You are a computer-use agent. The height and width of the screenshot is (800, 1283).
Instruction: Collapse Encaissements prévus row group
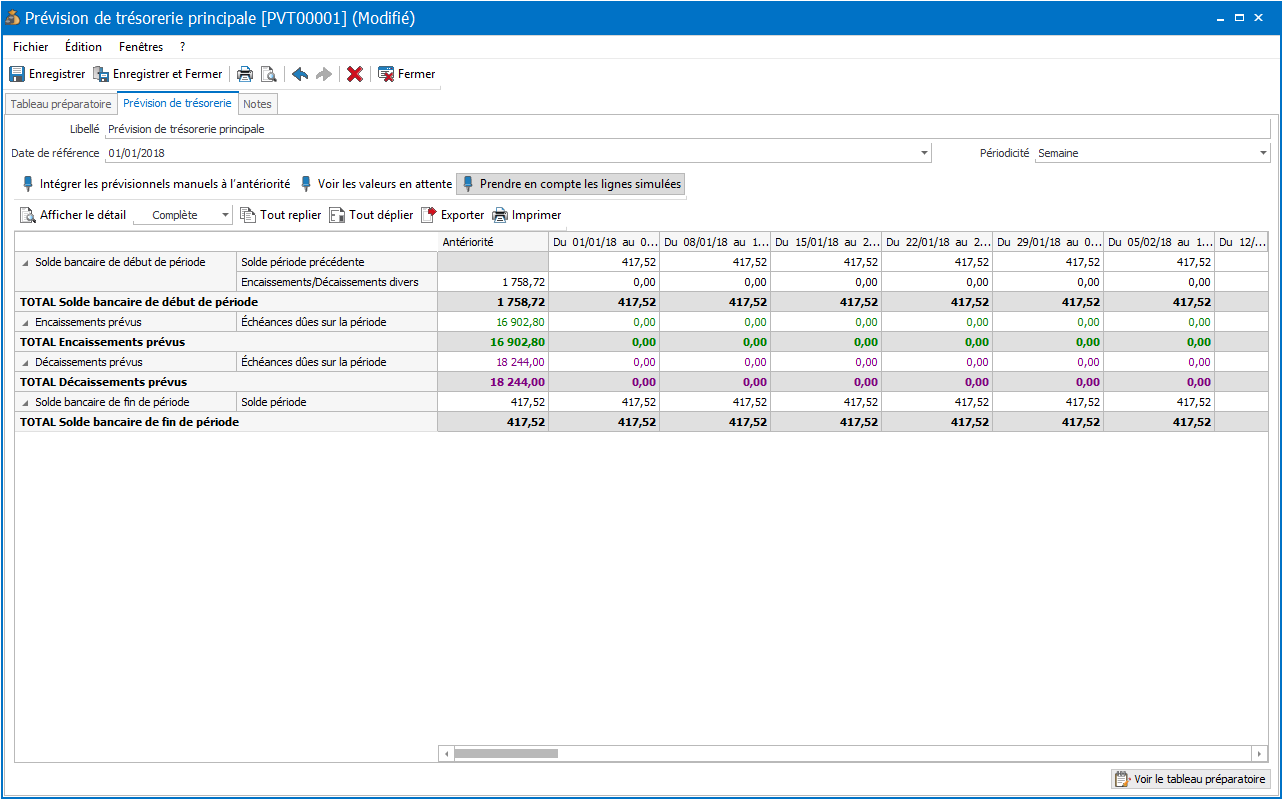pyautogui.click(x=25, y=322)
